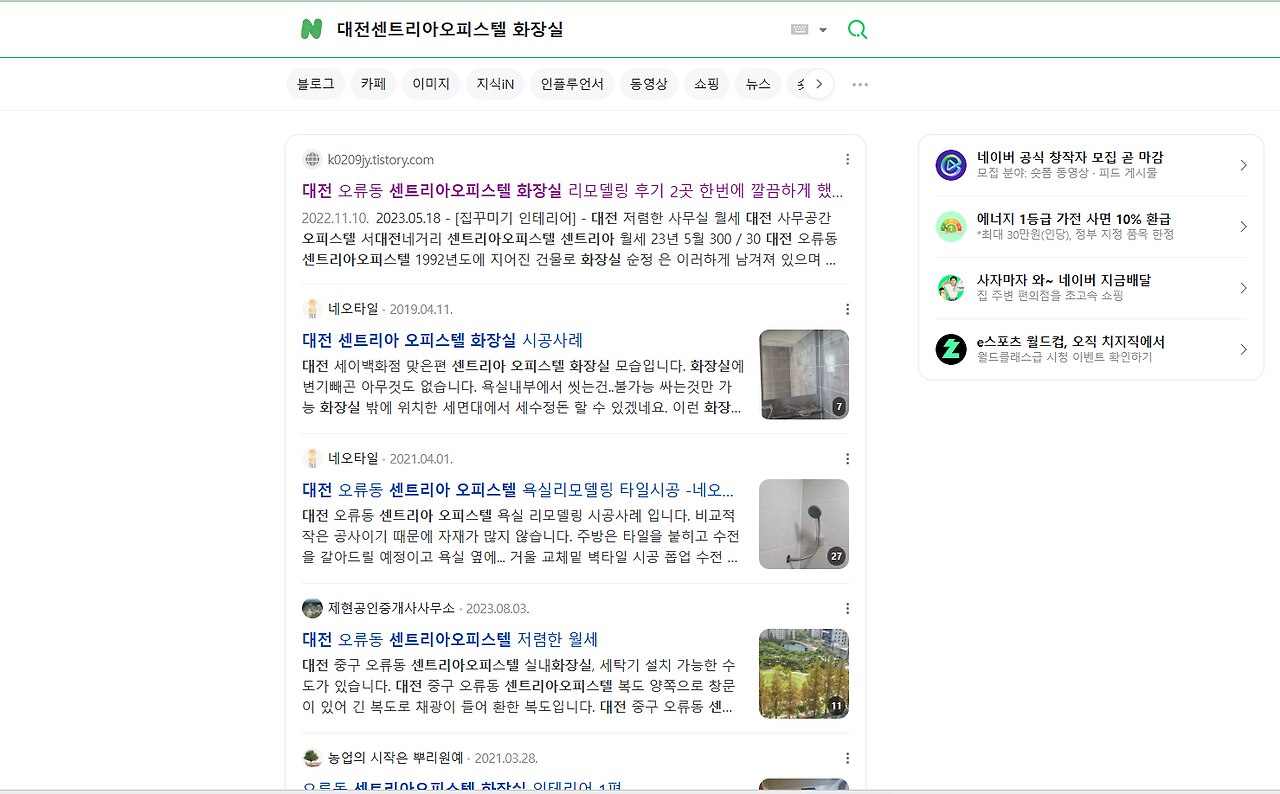Click the 네오타일 profile icon dated 2019.04.11.
Screen dimensions: 1280x794
[312, 309]
